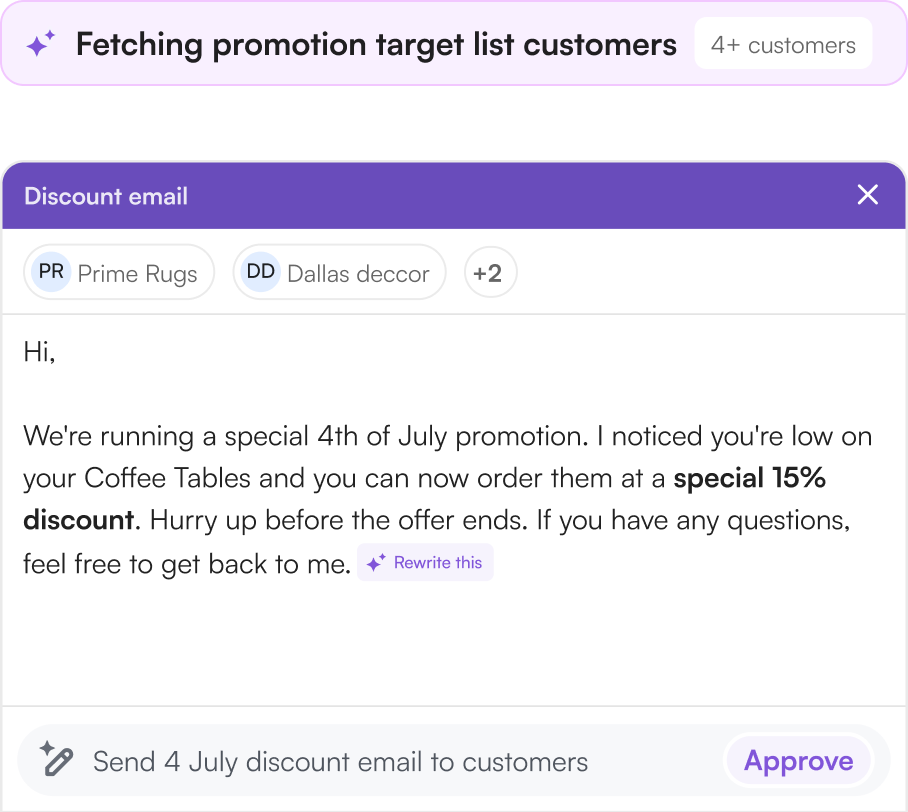Click the bold special 15% discount text
The width and height of the screenshot is (908, 812).
coord(749,478)
